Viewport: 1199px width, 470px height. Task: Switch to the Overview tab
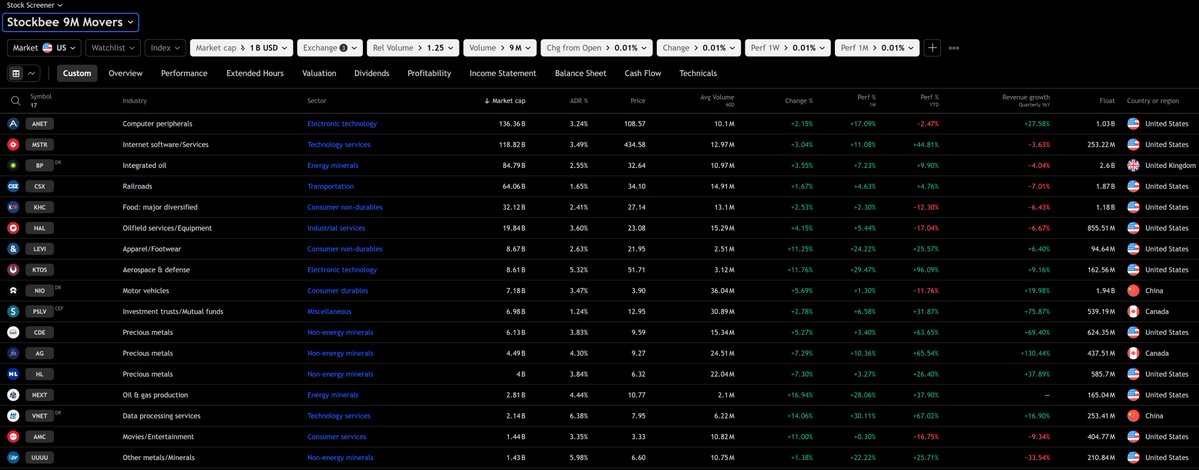(125, 73)
